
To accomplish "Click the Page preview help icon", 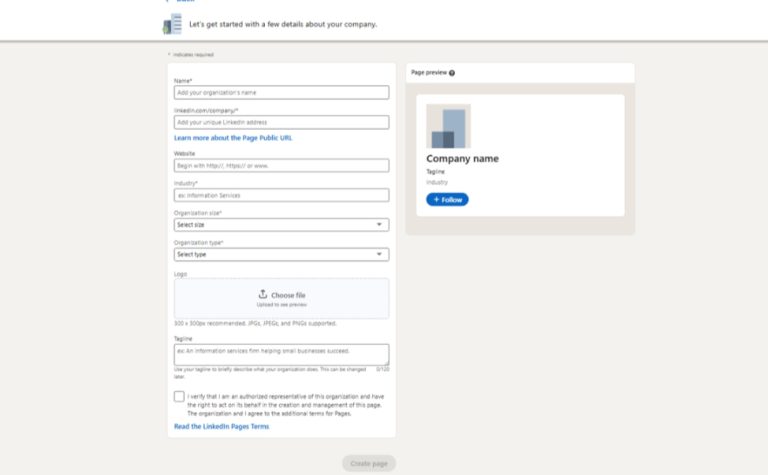I will tap(452, 73).
